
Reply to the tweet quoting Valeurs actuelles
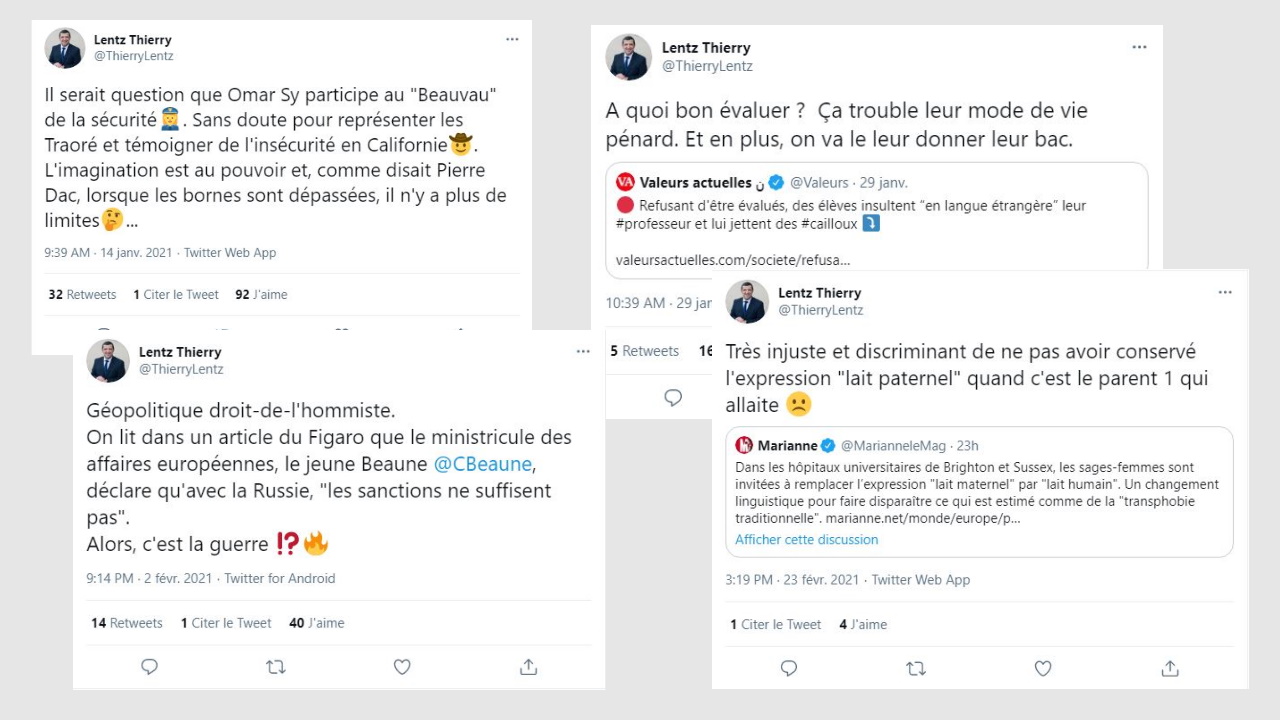pos(673,398)
